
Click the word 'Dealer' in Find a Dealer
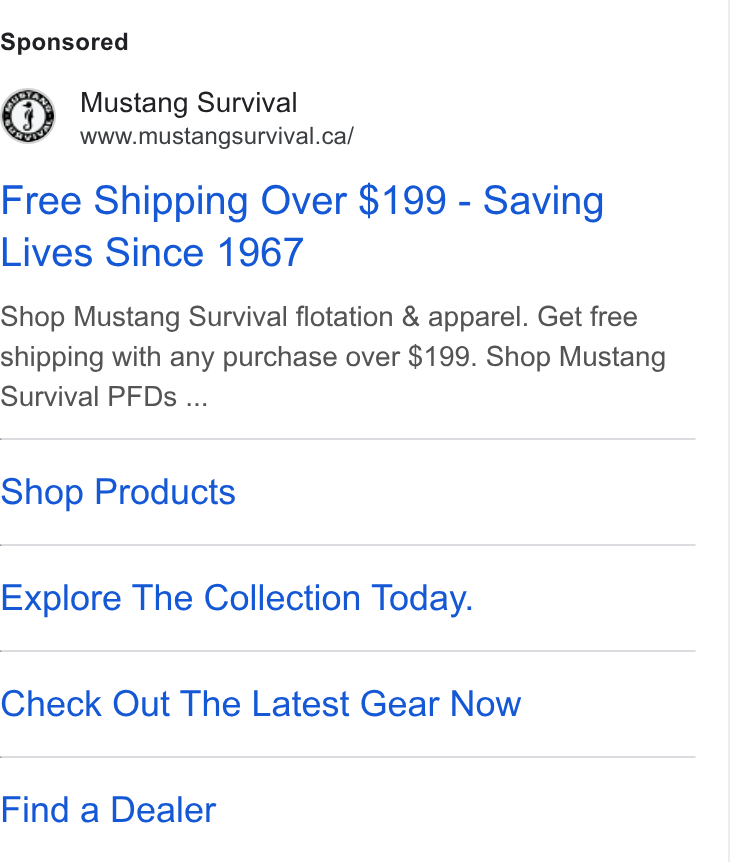pos(163,810)
